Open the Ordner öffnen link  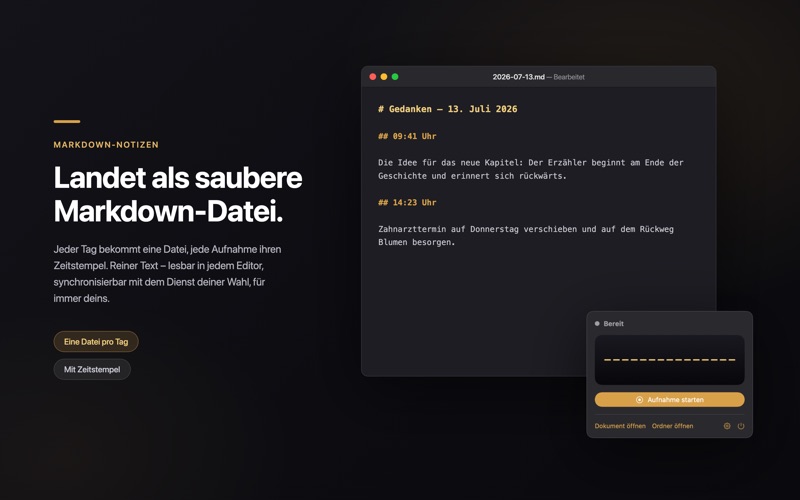pos(672,426)
